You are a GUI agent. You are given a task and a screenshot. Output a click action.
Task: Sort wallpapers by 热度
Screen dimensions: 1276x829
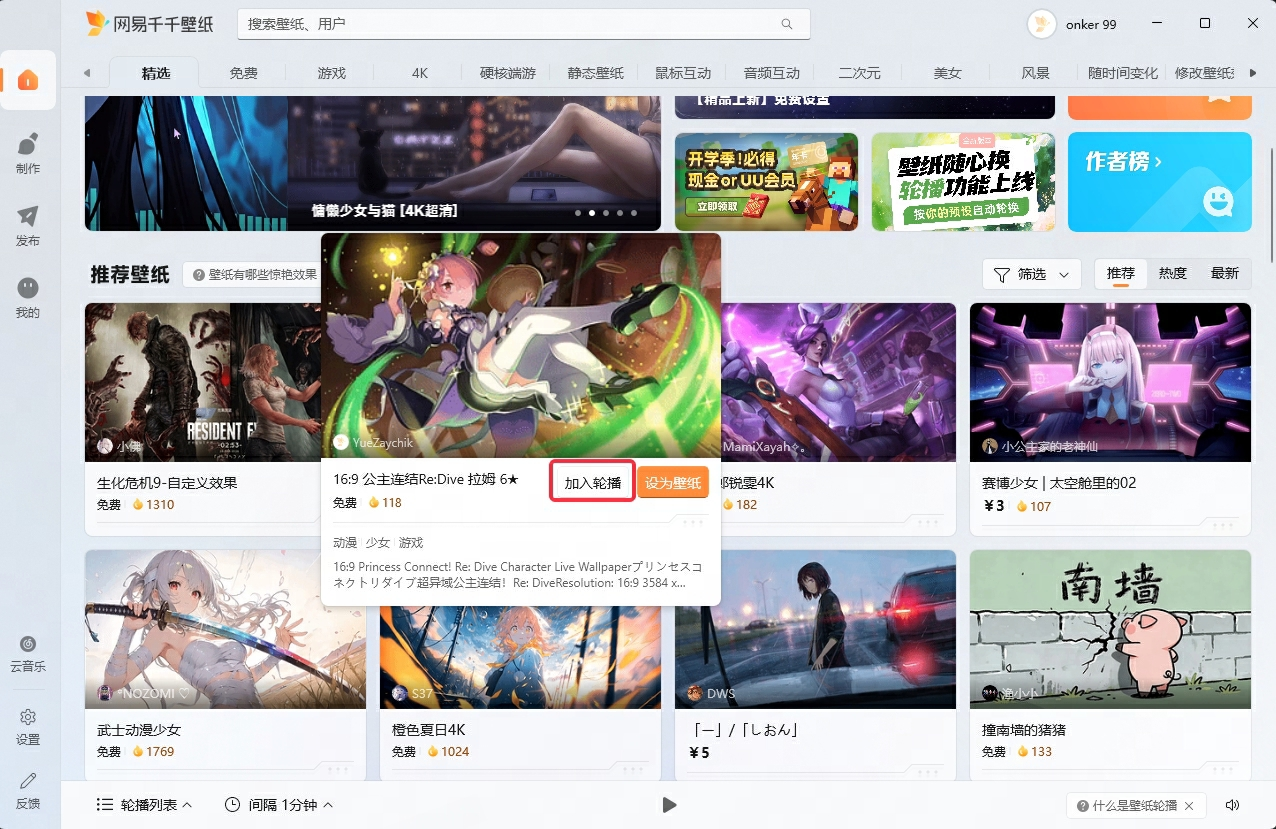[1173, 274]
